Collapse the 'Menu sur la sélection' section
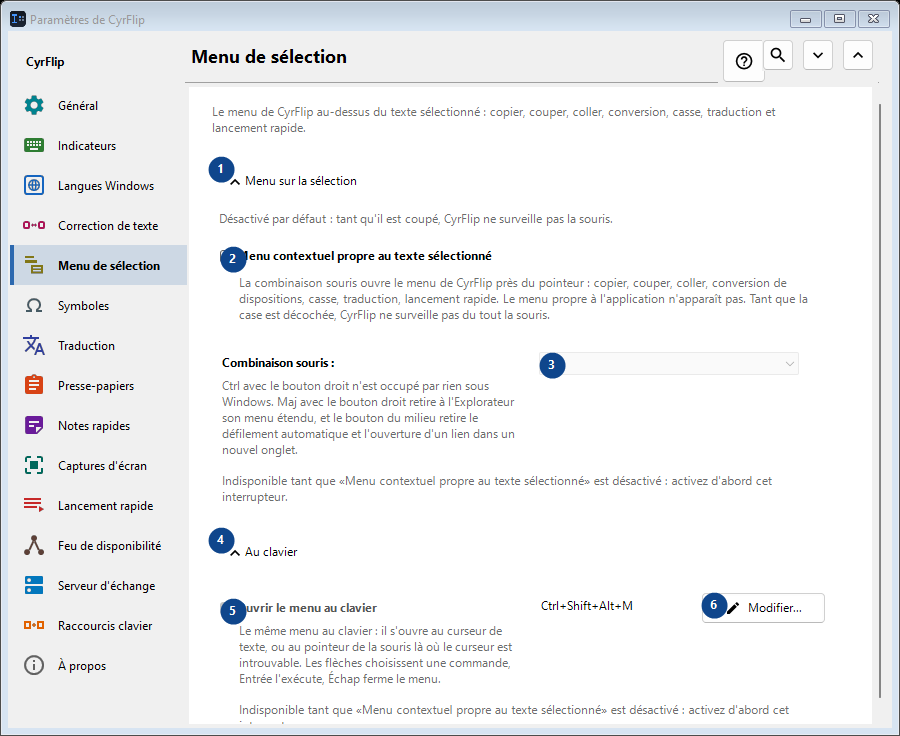Screen dimensions: 900x736 coord(235,181)
